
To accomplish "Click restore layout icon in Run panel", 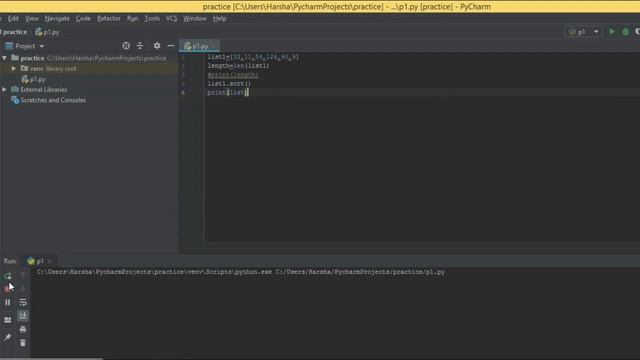I will tap(7, 320).
